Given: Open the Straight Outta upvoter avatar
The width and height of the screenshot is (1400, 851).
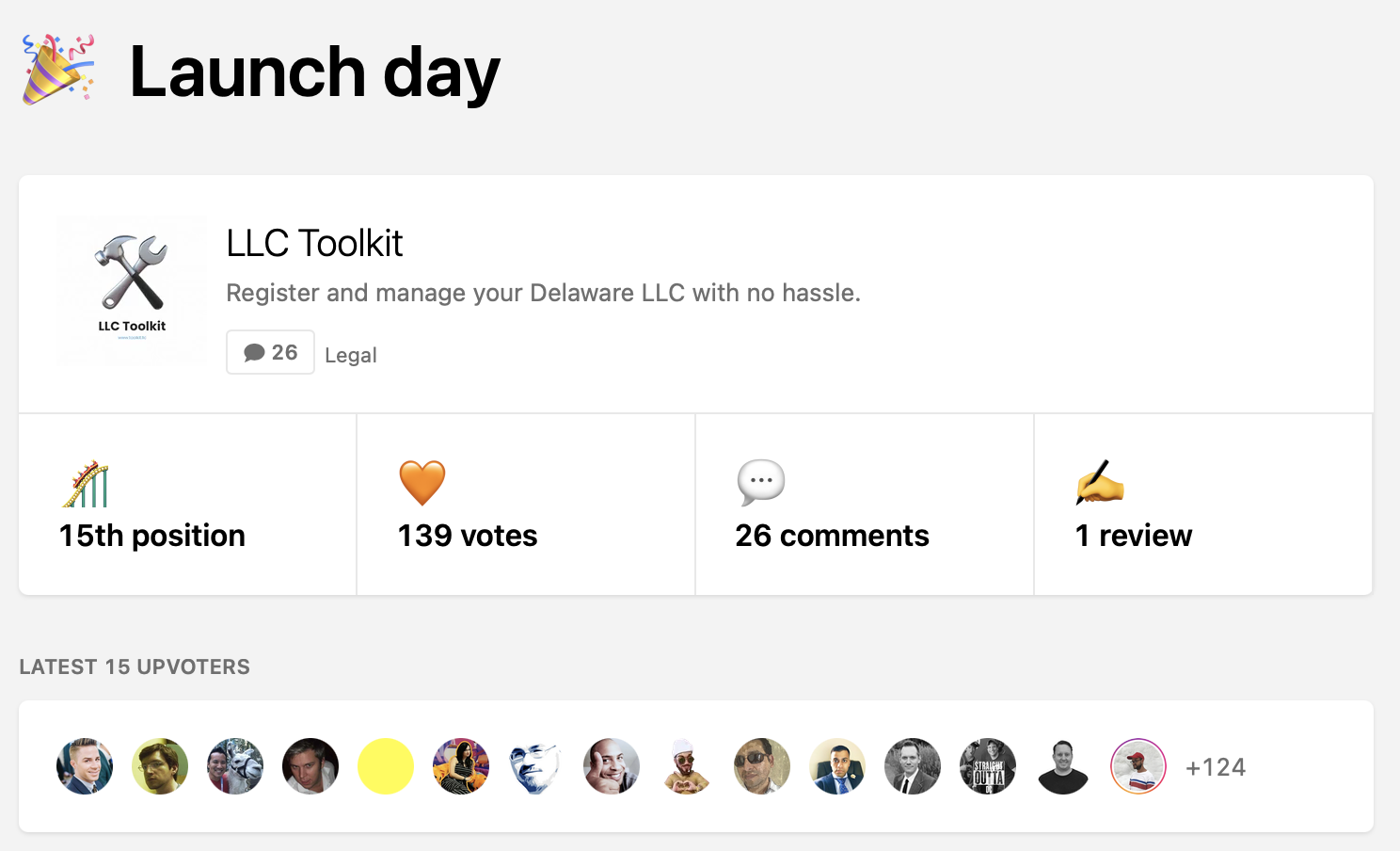Looking at the screenshot, I should 988,766.
